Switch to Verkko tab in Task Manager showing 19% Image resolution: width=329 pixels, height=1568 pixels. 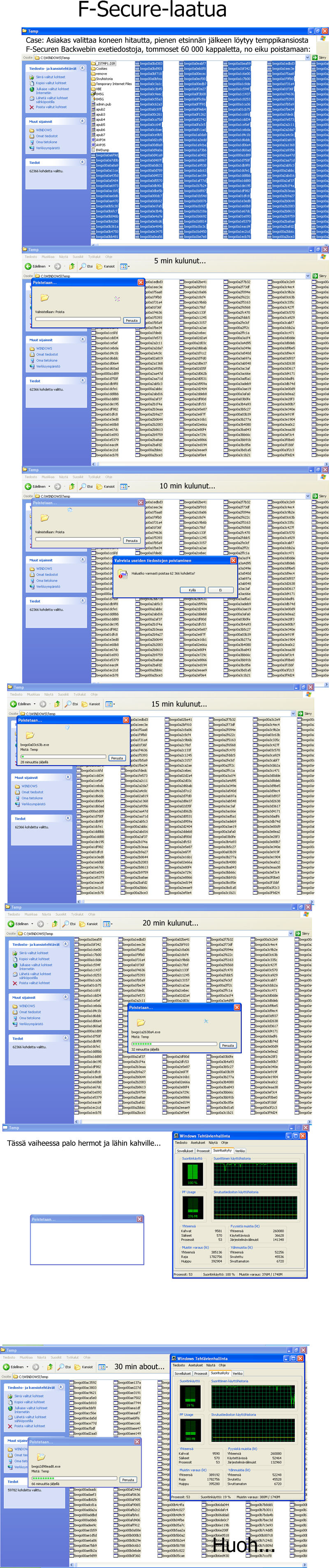238,1373
